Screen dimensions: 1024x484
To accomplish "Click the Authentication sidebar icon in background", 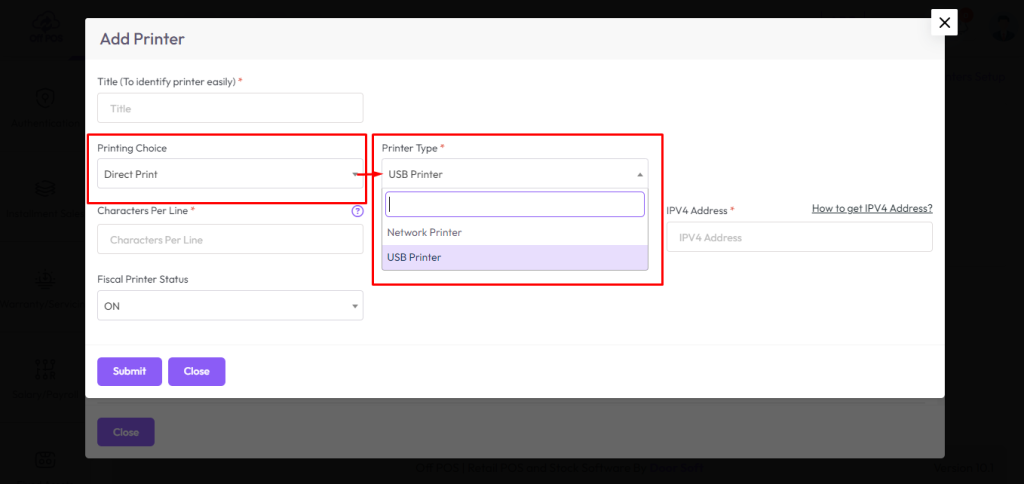I will 45,99.
